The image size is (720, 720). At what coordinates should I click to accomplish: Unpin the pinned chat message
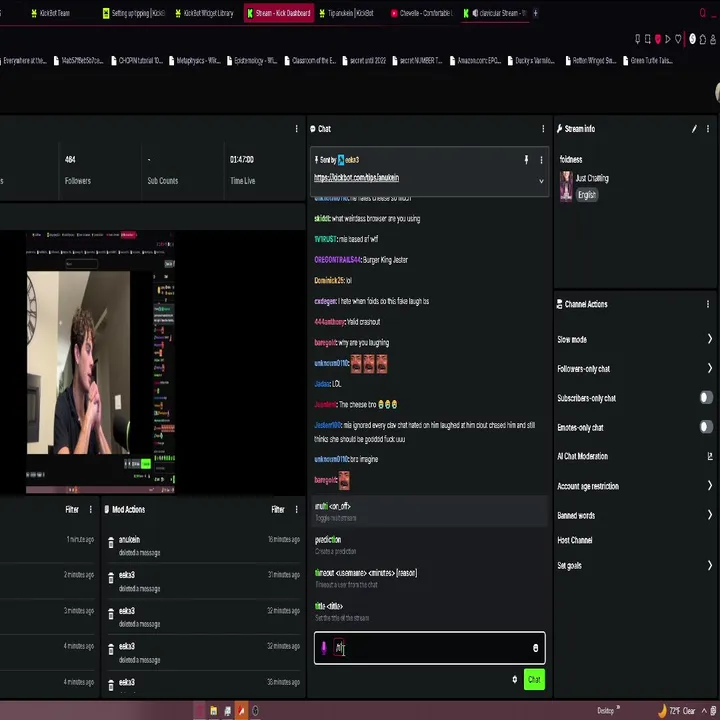[x=526, y=159]
